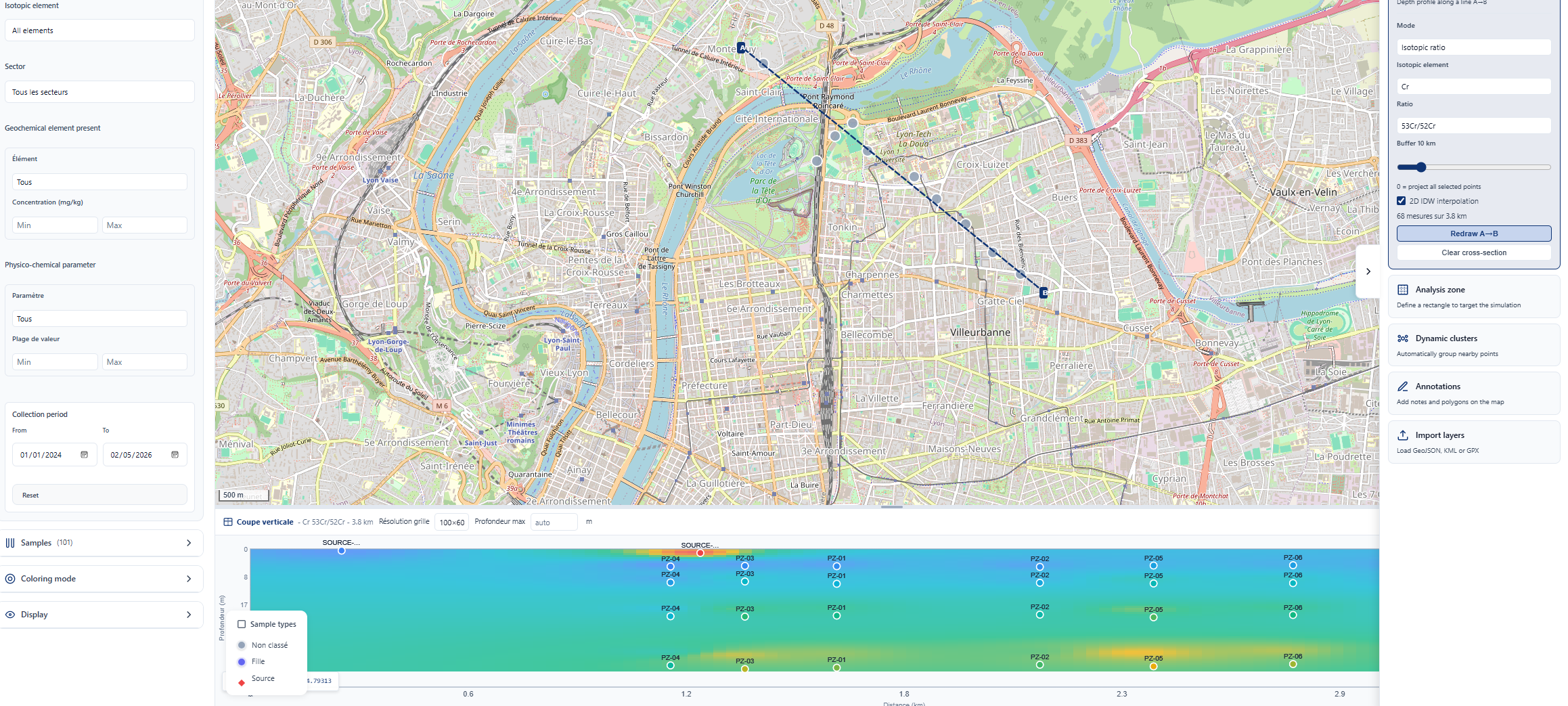Click the Coupe verticale table icon
This screenshot has height=706, width=1568.
click(x=228, y=522)
